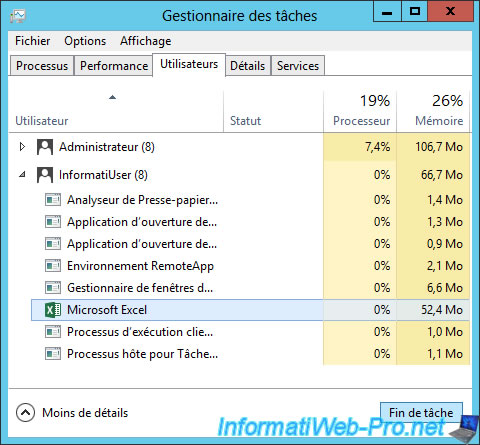The height and width of the screenshot is (445, 480).
Task: Collapse the InformatiUser session tree
Action: pyautogui.click(x=22, y=174)
